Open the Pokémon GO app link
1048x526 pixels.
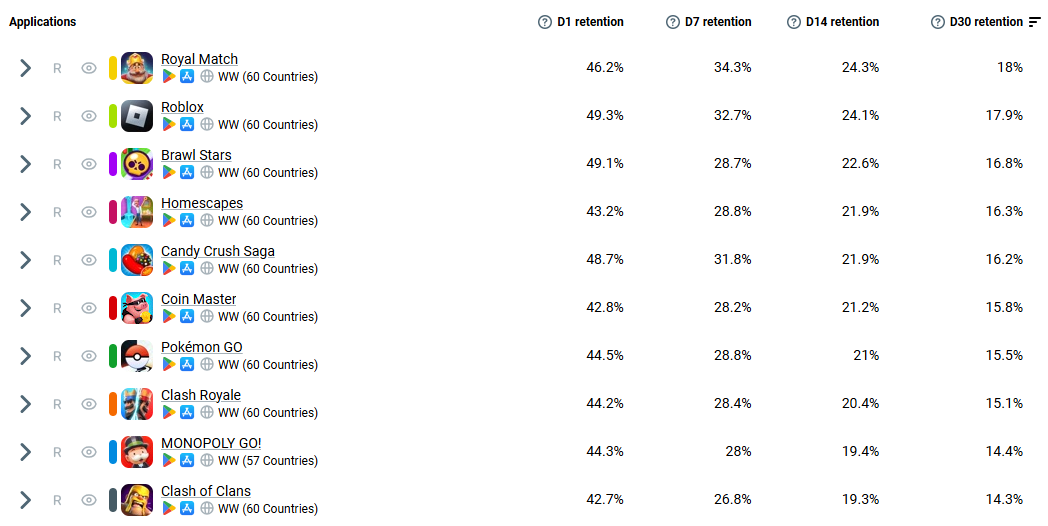(202, 348)
